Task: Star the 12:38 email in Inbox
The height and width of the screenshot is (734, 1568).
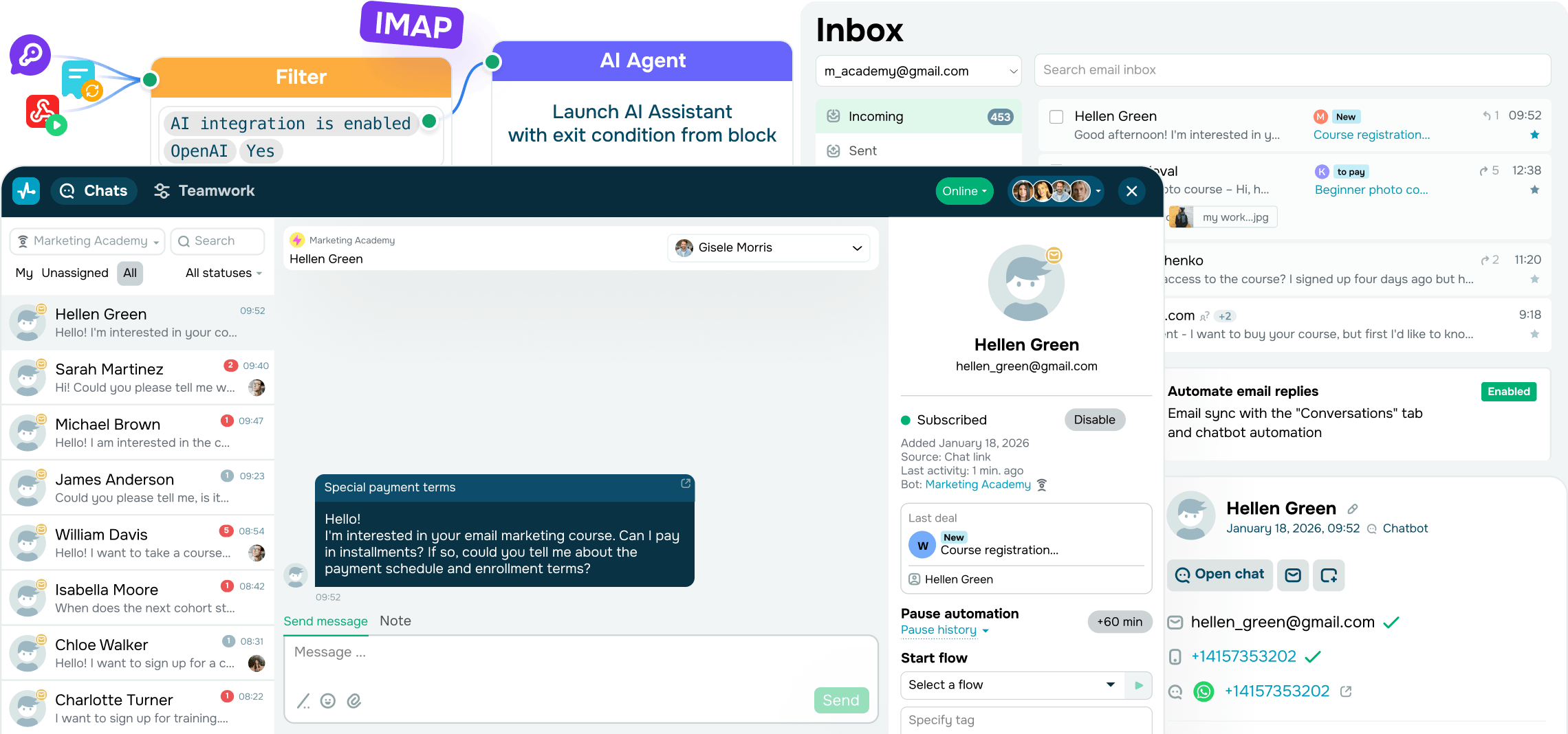Action: pyautogui.click(x=1535, y=190)
